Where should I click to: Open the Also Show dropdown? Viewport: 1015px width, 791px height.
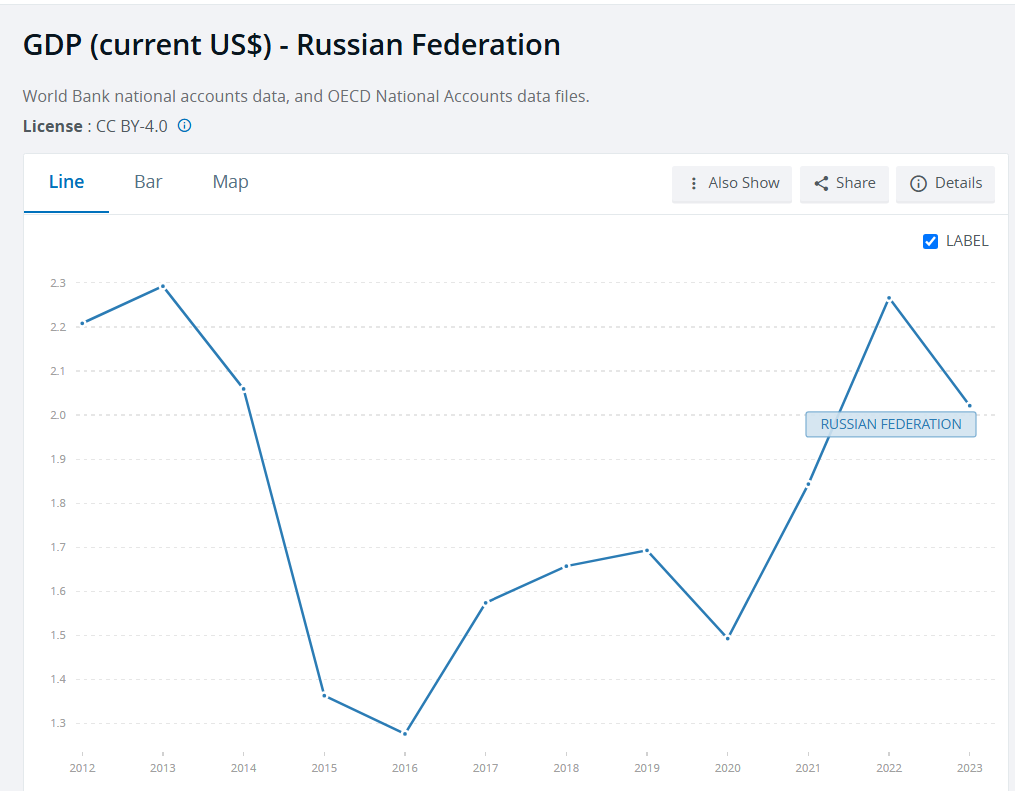point(731,184)
